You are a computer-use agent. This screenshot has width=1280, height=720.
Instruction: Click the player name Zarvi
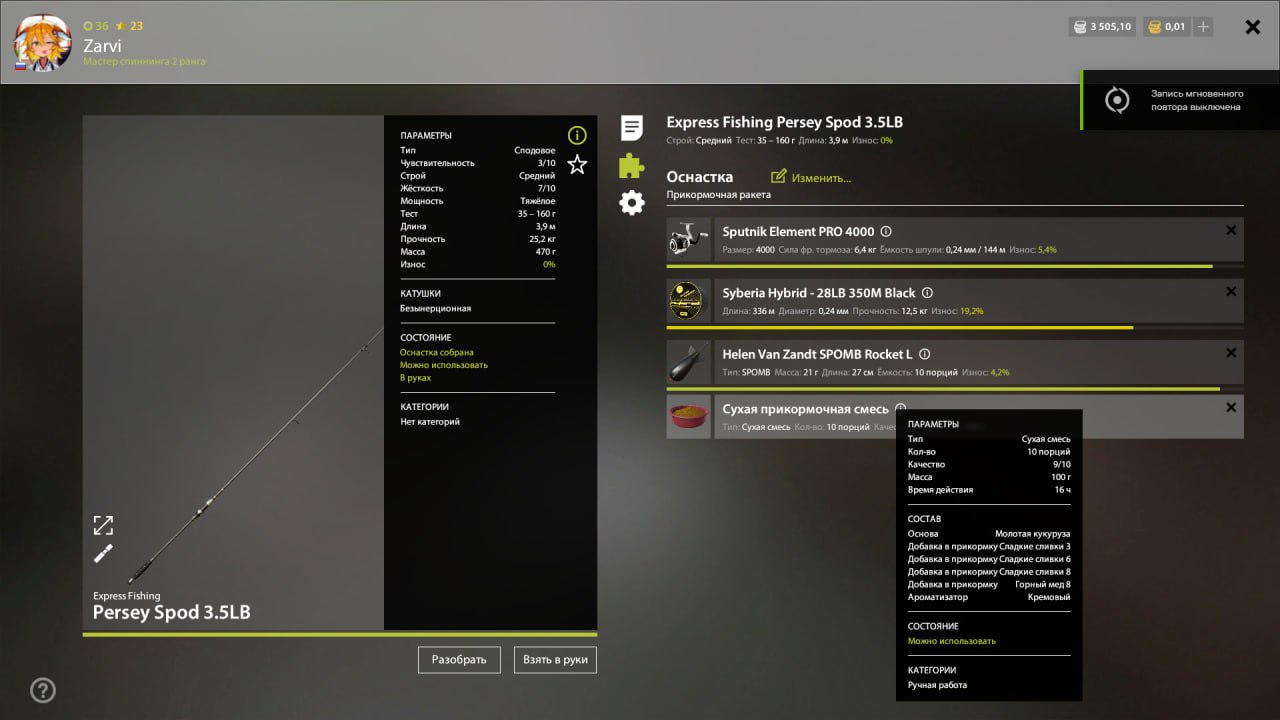tap(103, 46)
